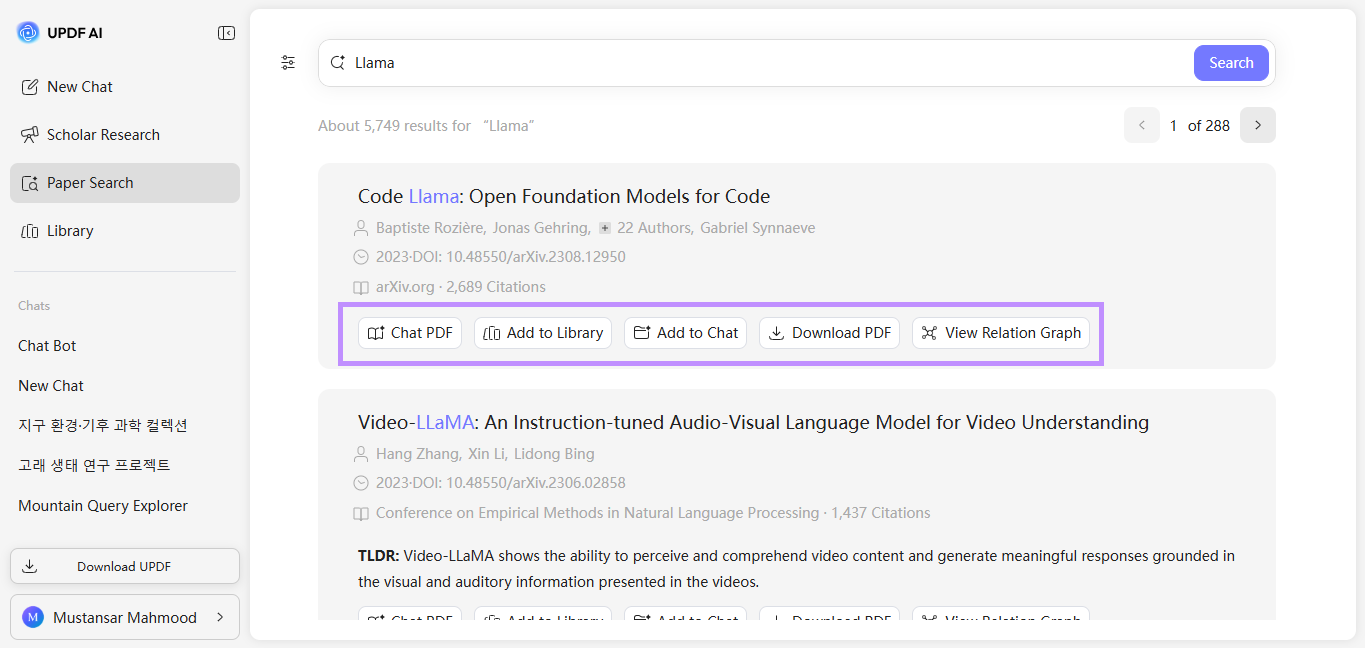Open the Chat Bot chat
1365x648 pixels.
[x=47, y=346]
